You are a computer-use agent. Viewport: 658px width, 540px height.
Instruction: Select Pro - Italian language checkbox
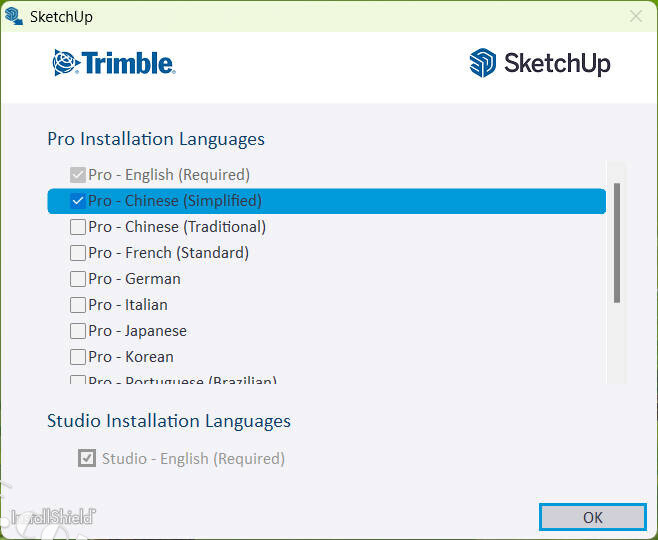[x=78, y=305]
